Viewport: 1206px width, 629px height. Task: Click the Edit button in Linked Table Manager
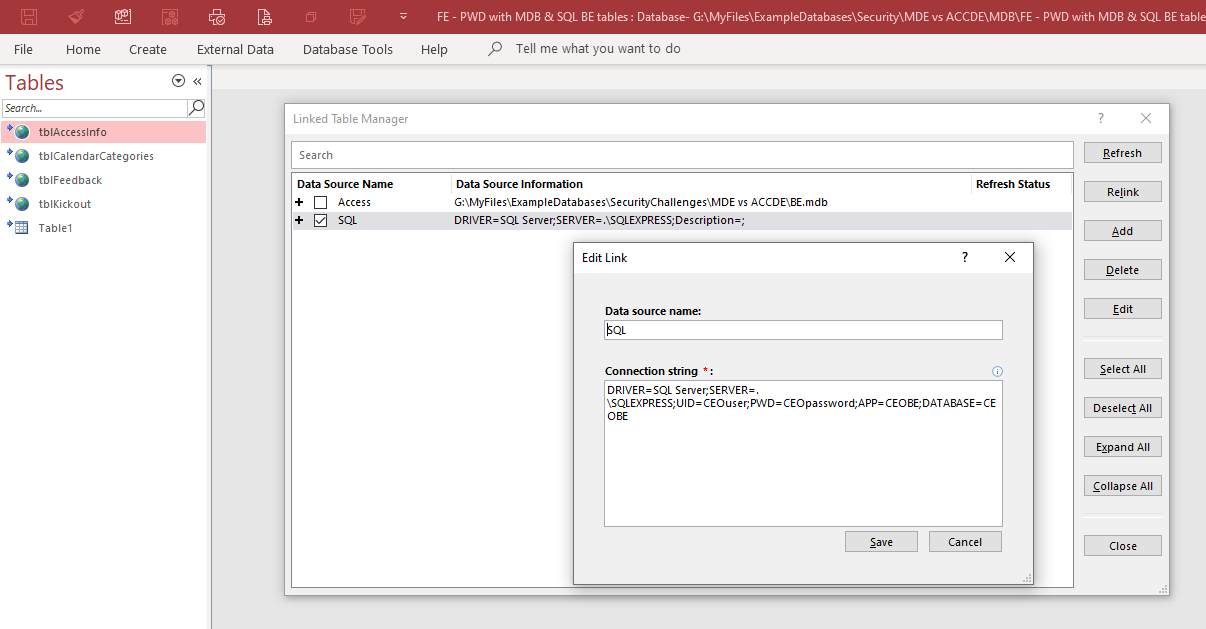[1123, 309]
